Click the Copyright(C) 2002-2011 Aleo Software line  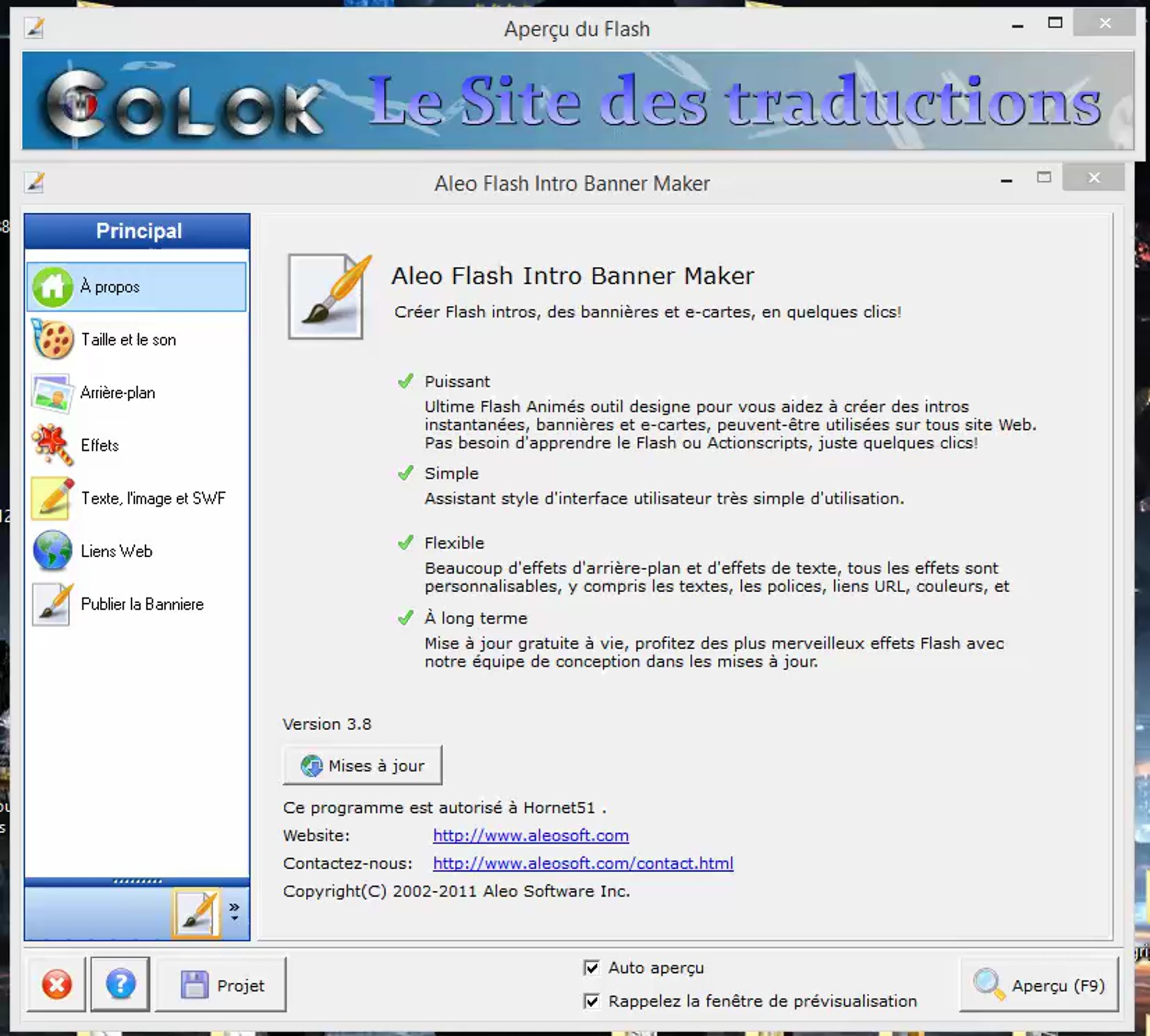[x=456, y=891]
